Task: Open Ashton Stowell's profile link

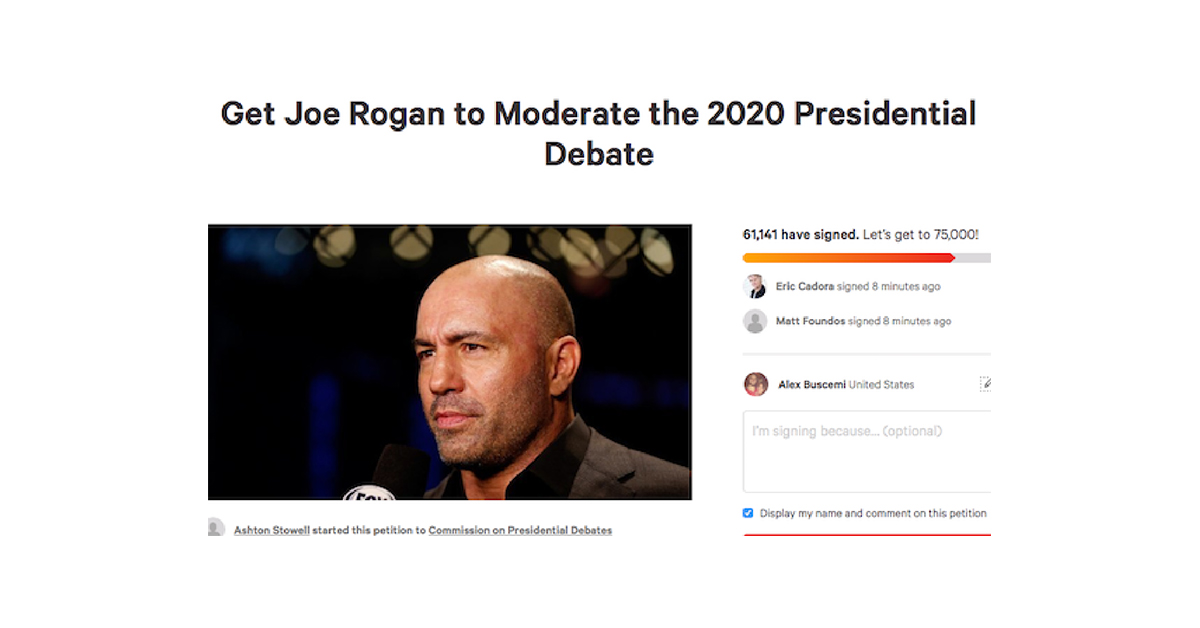Action: pyautogui.click(x=271, y=530)
